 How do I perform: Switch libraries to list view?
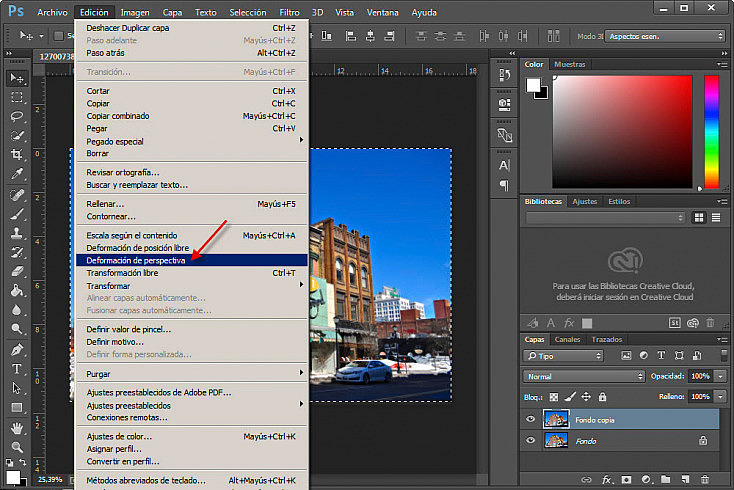pos(716,218)
